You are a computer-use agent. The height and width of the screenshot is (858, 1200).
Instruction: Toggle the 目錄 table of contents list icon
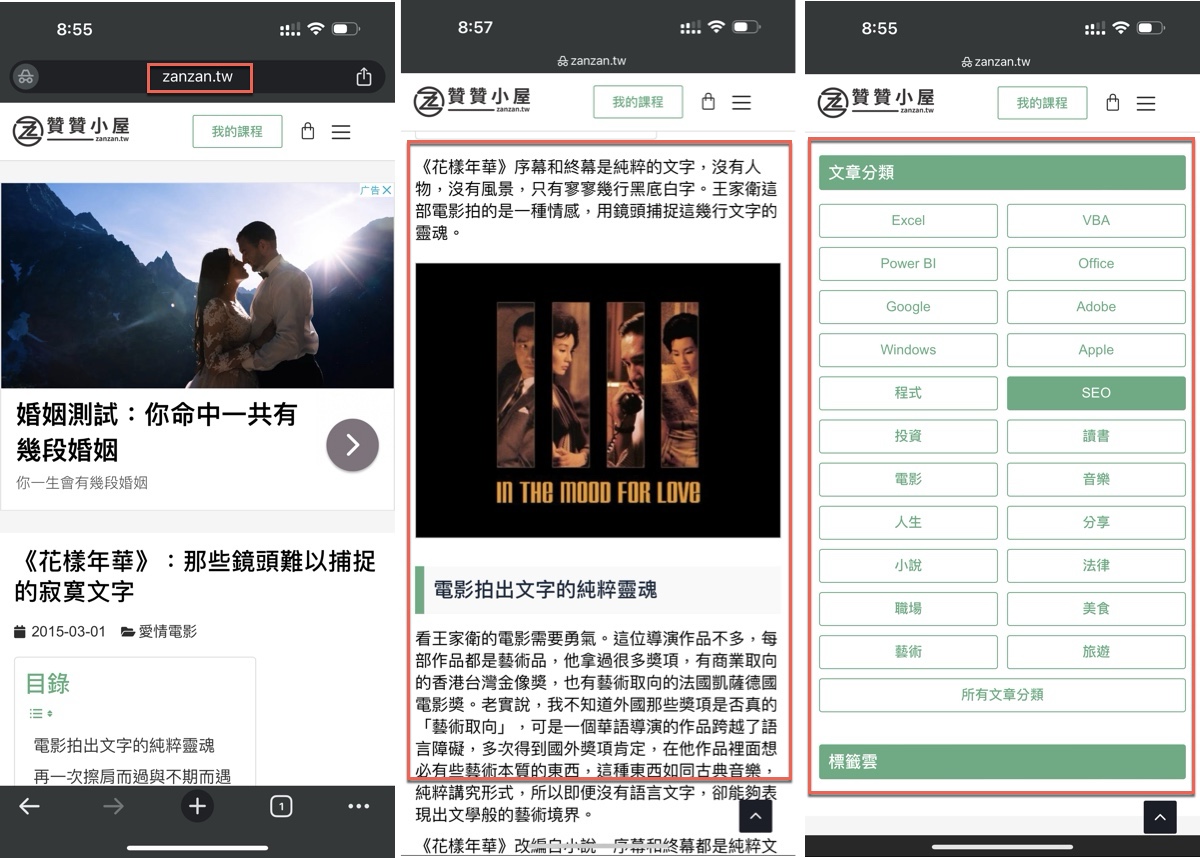pyautogui.click(x=41, y=714)
